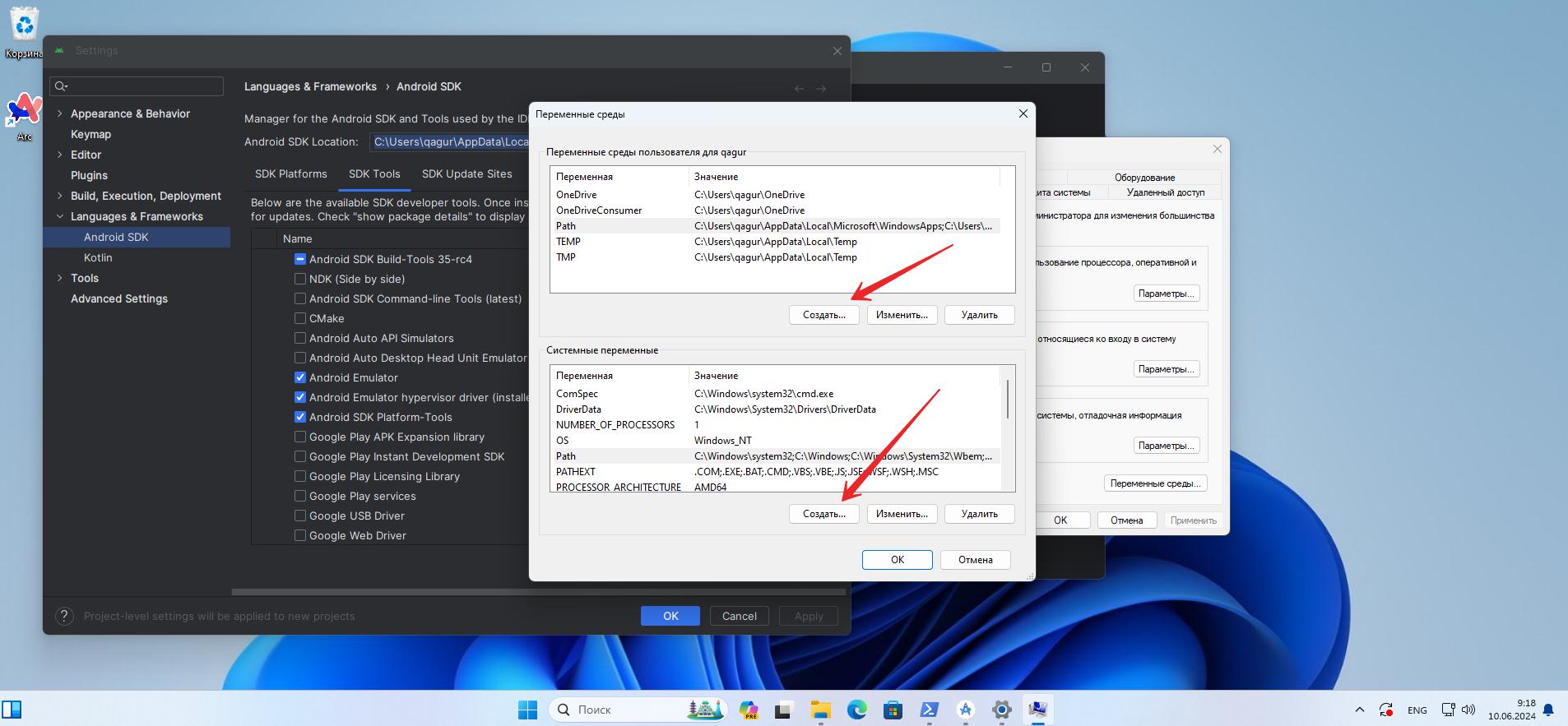Screen dimensions: 1568x726
Task: Open the Windows Start menu
Action: pyautogui.click(x=527, y=710)
